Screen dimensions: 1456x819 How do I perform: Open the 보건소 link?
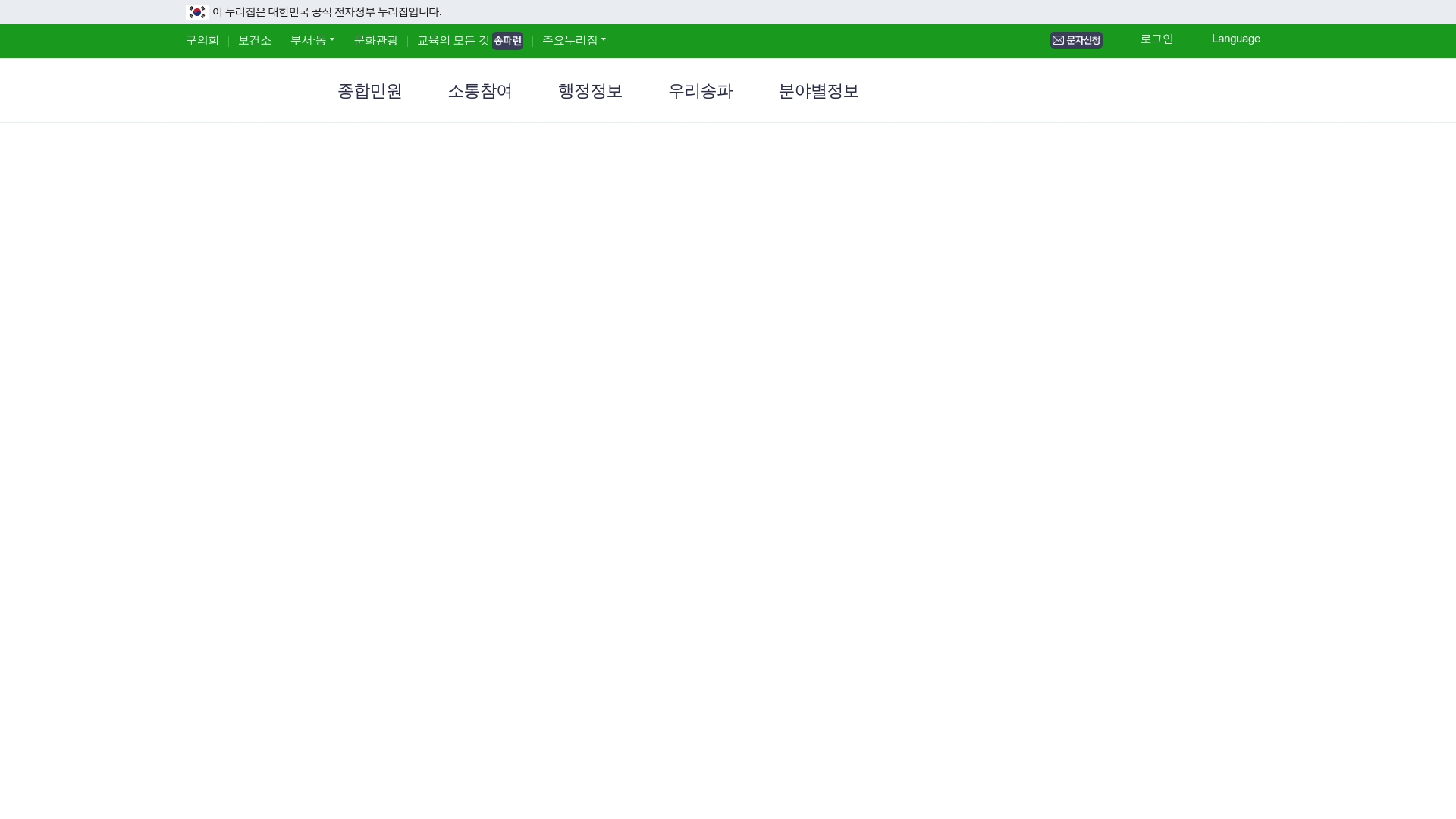pyautogui.click(x=255, y=41)
